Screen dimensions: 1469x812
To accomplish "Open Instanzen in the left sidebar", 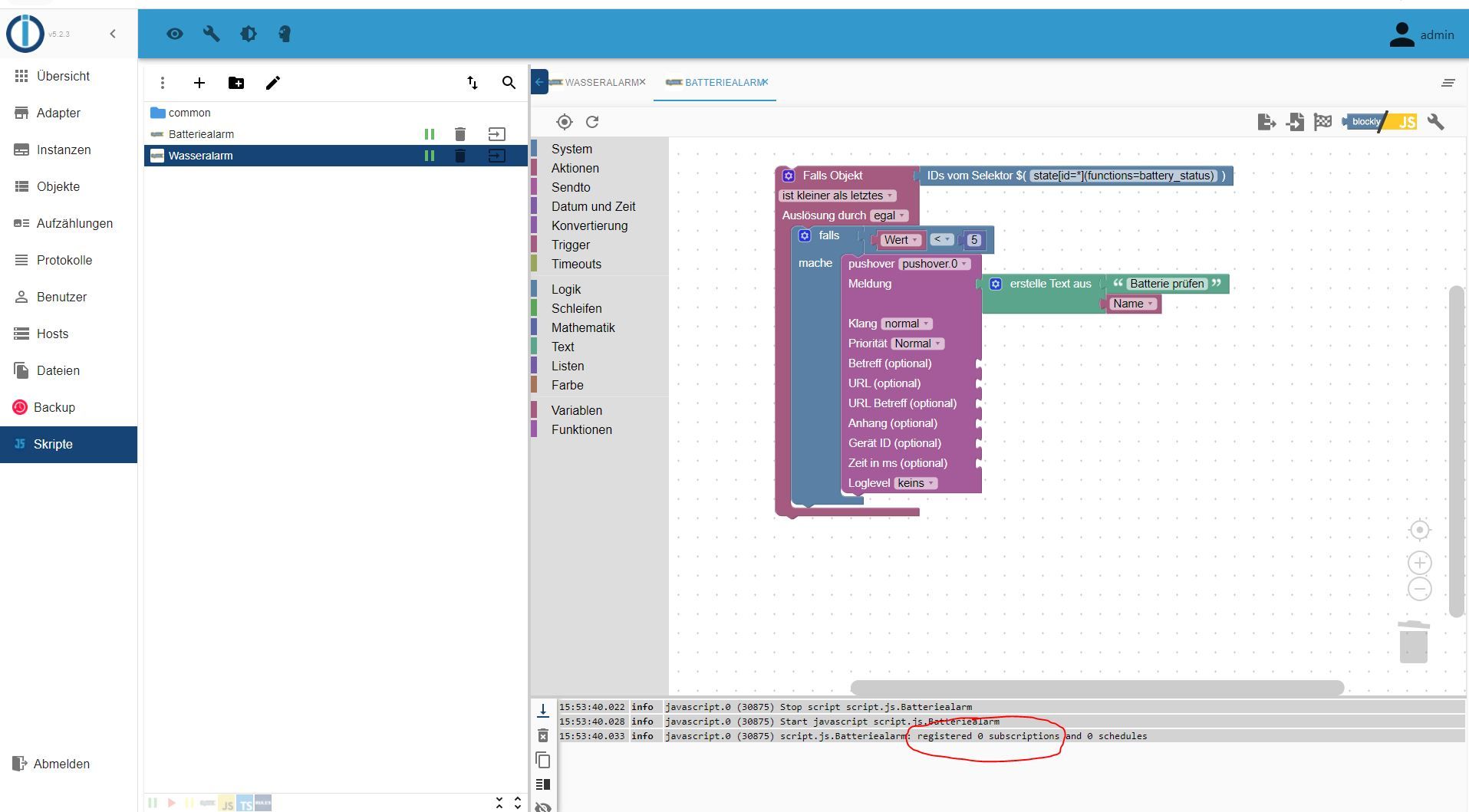I will (64, 150).
